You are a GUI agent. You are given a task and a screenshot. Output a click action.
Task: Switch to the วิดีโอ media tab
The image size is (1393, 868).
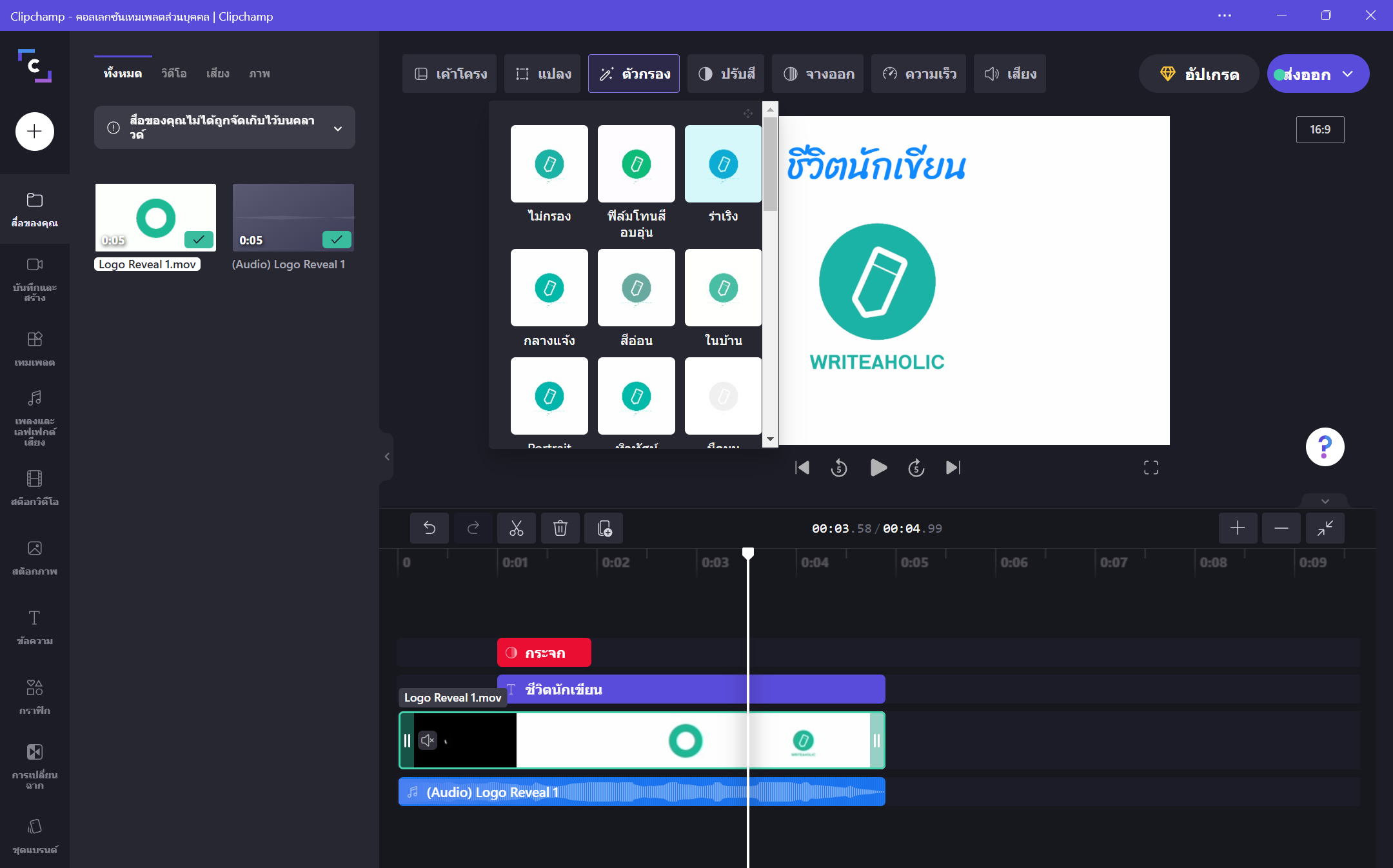174,74
